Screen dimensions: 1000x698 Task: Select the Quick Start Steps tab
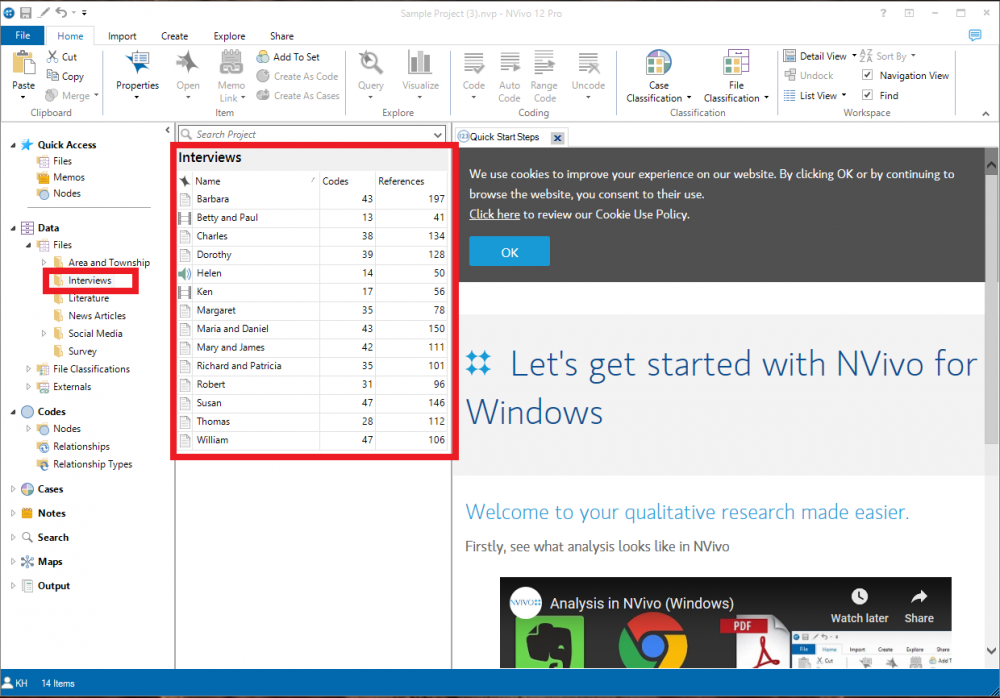[504, 137]
